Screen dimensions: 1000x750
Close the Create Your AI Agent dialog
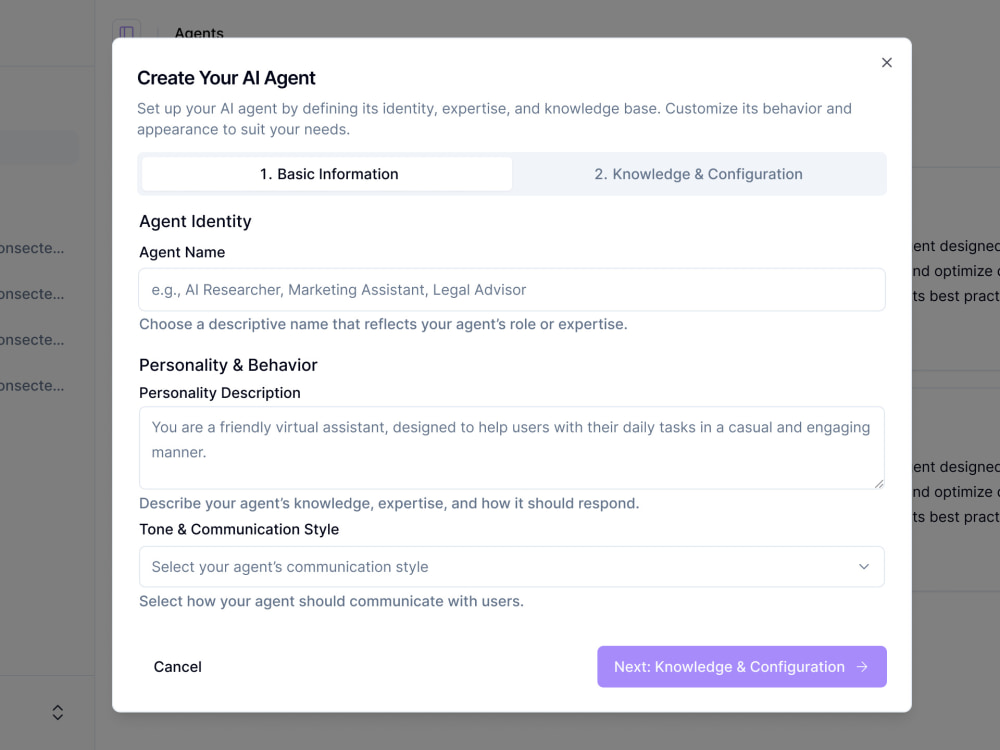point(886,62)
